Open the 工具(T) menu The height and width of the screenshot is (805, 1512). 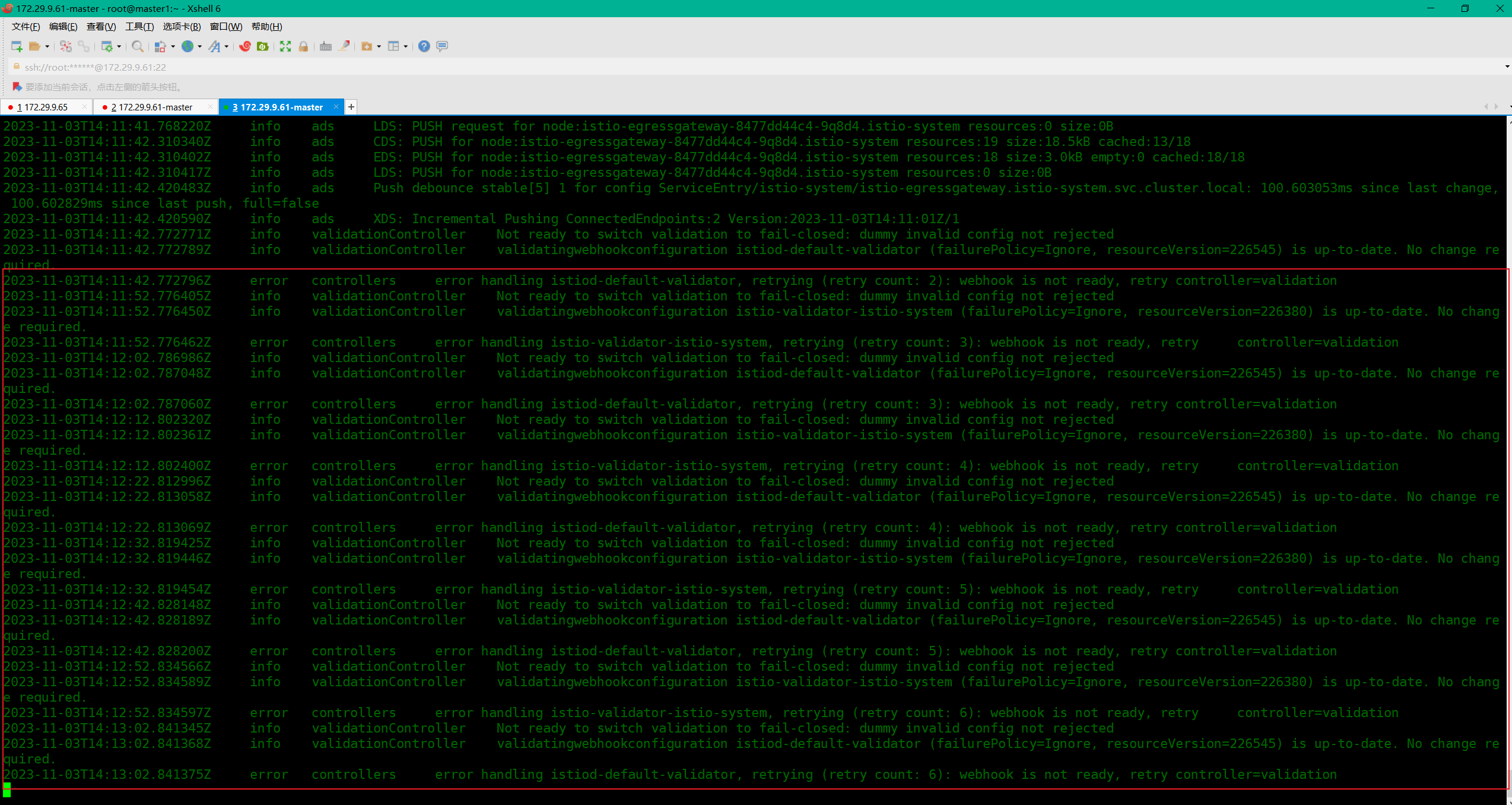pyautogui.click(x=139, y=27)
